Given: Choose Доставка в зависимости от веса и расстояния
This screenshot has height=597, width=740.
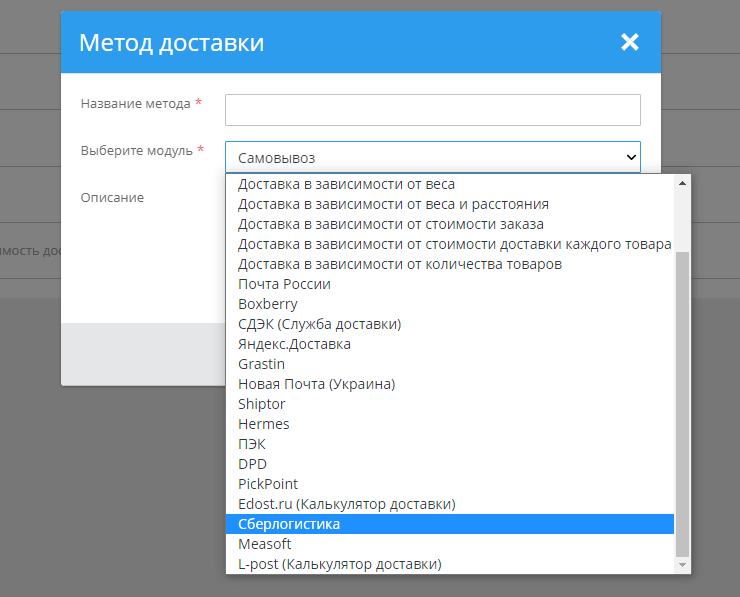Looking at the screenshot, I should pyautogui.click(x=393, y=204).
